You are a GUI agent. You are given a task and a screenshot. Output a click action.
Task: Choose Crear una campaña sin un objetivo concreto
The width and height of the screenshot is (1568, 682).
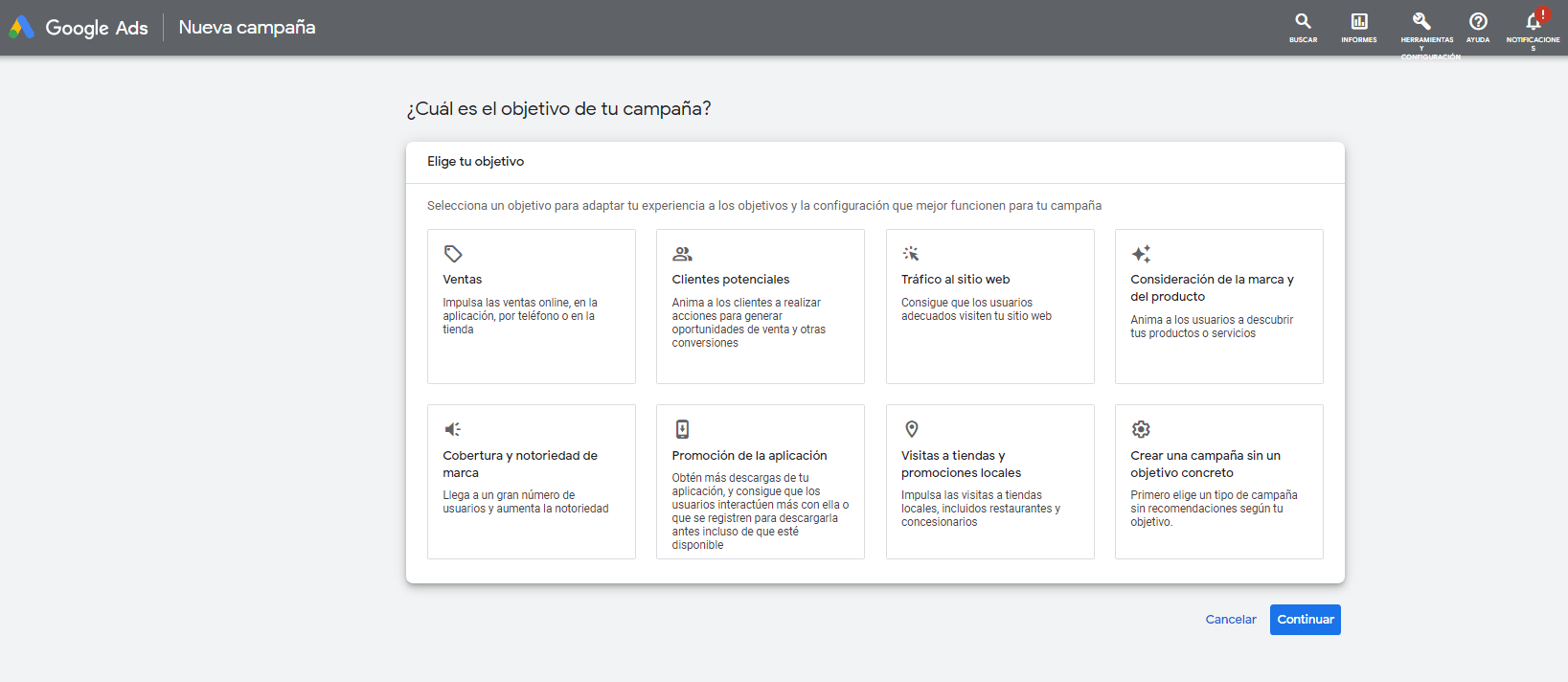[x=1205, y=465]
